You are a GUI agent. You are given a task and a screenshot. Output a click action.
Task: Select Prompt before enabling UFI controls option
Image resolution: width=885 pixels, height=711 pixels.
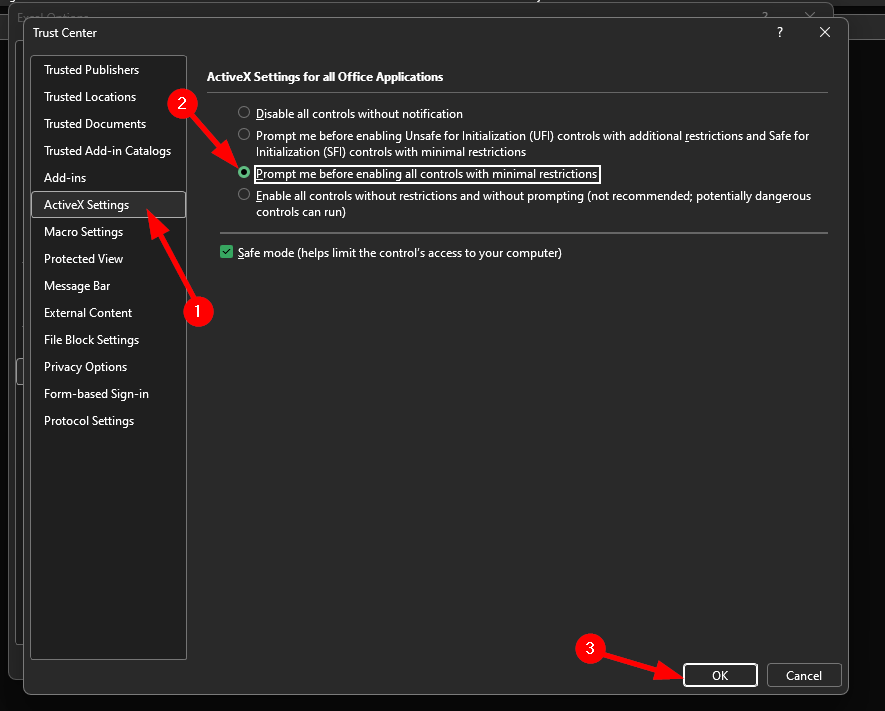point(244,134)
